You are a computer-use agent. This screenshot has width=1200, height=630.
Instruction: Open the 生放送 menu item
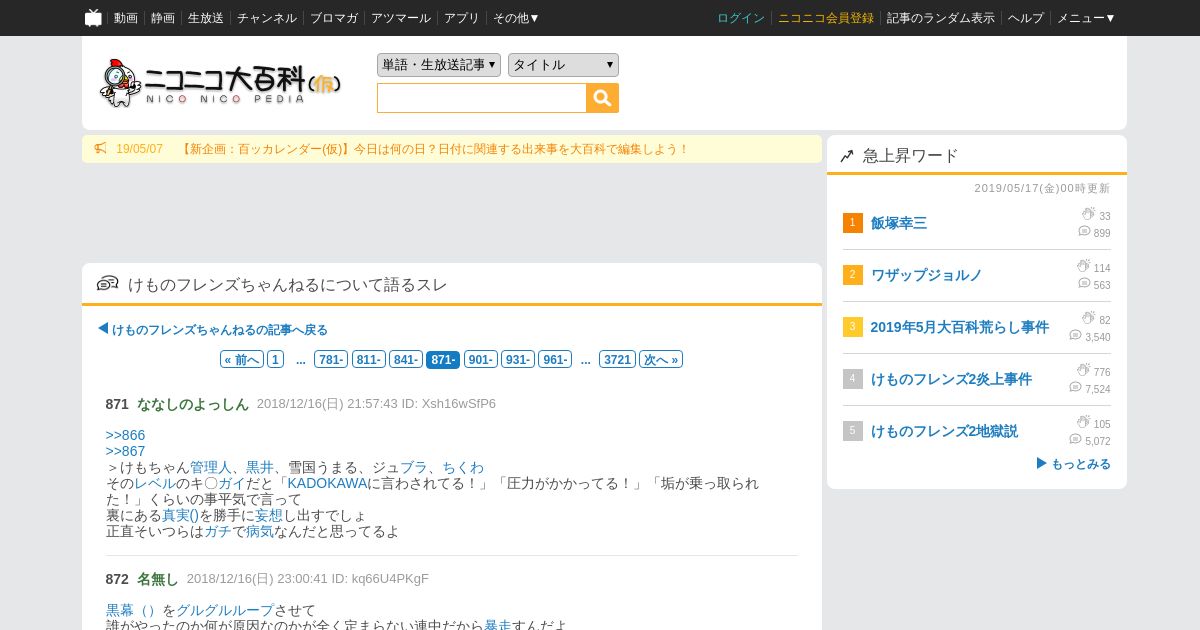[x=206, y=18]
